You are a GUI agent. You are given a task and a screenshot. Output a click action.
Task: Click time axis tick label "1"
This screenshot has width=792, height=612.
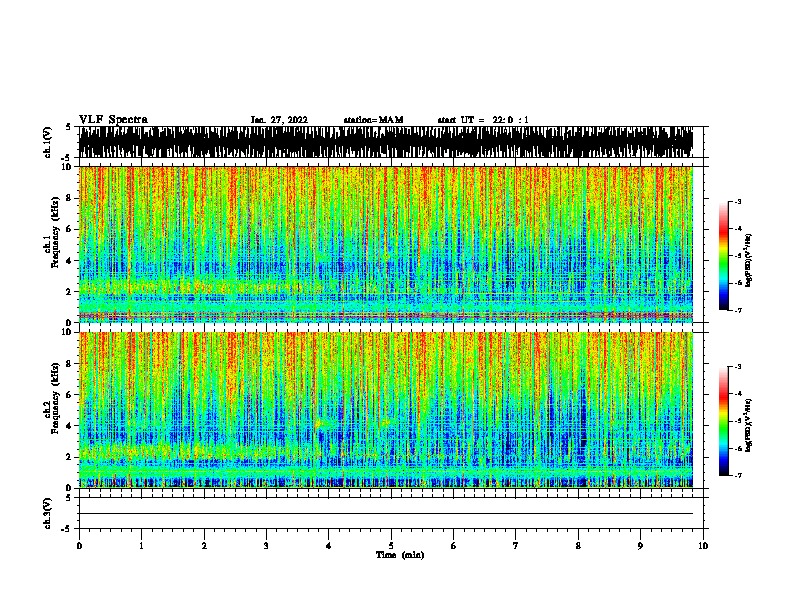(141, 545)
